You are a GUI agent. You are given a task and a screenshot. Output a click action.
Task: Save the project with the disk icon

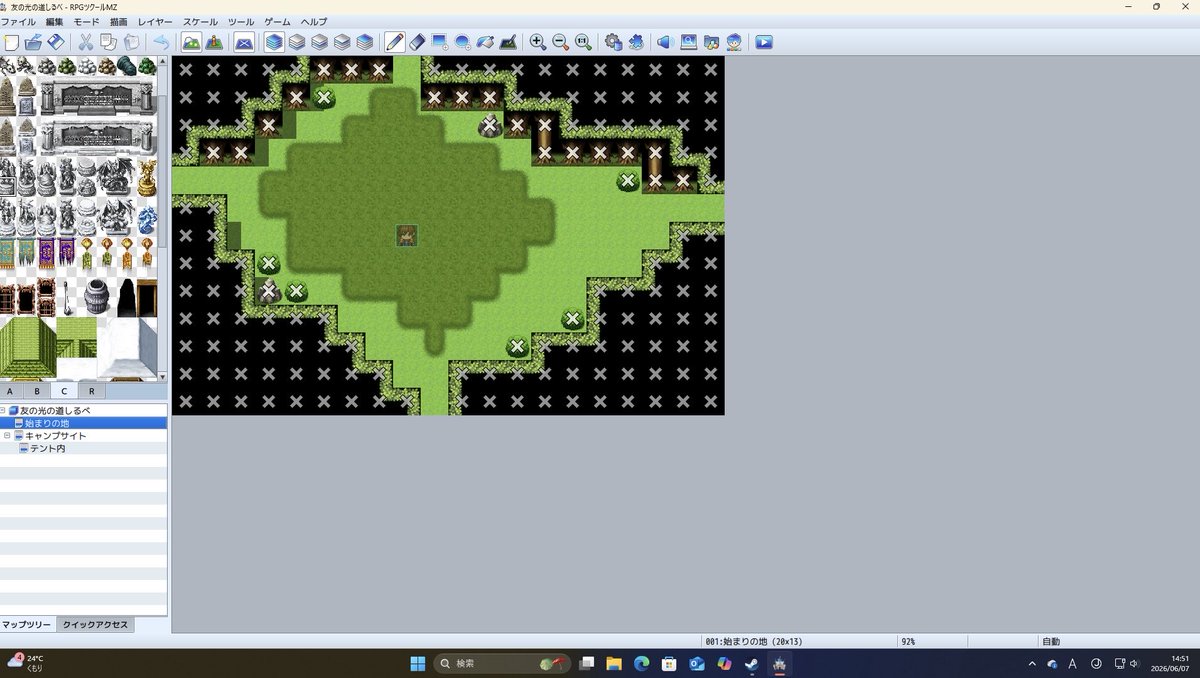tap(56, 42)
